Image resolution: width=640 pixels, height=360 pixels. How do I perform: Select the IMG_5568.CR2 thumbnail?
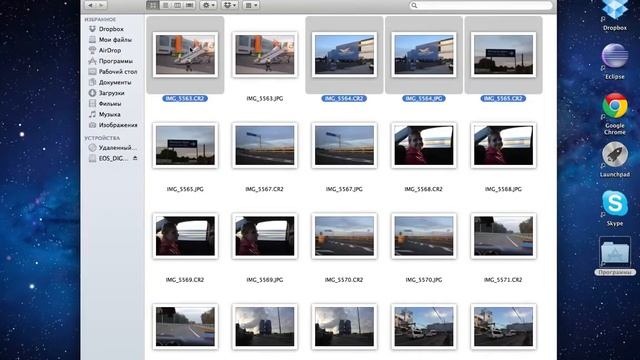424,145
